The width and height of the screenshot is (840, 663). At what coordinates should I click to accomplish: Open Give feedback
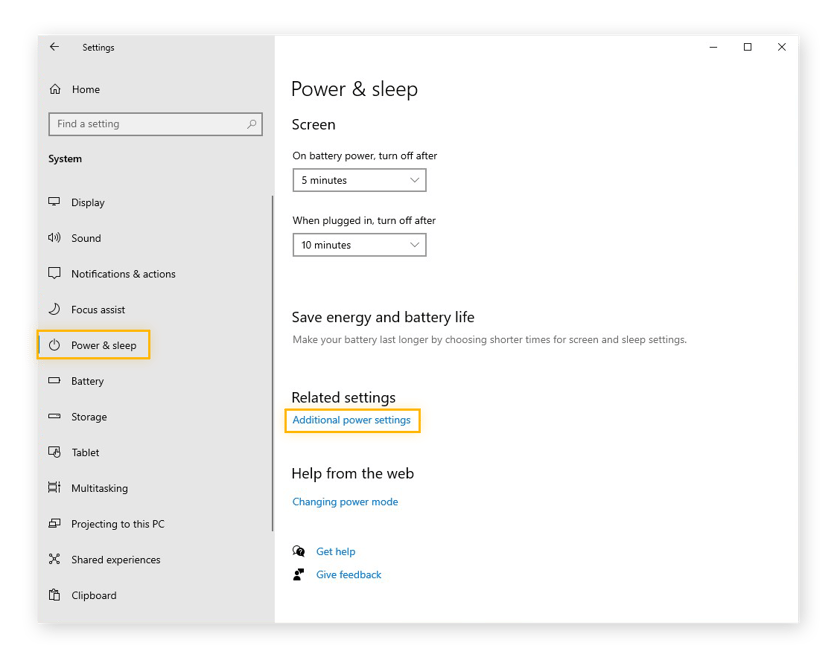[x=348, y=574]
